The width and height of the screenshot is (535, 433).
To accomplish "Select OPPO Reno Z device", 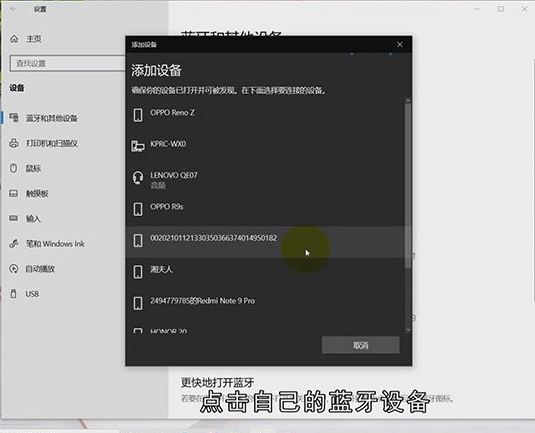I will [x=265, y=115].
